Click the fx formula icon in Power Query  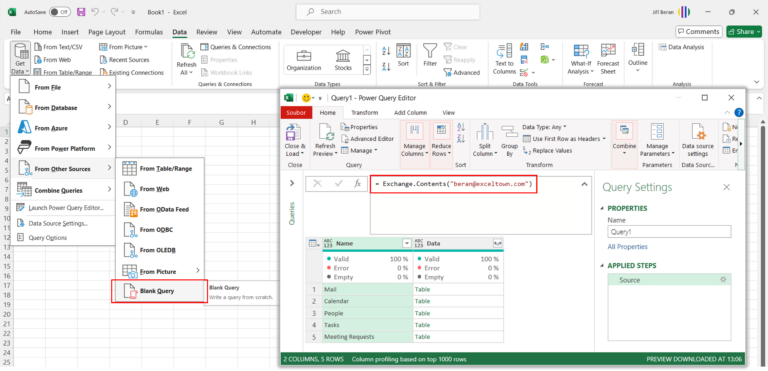coord(358,183)
